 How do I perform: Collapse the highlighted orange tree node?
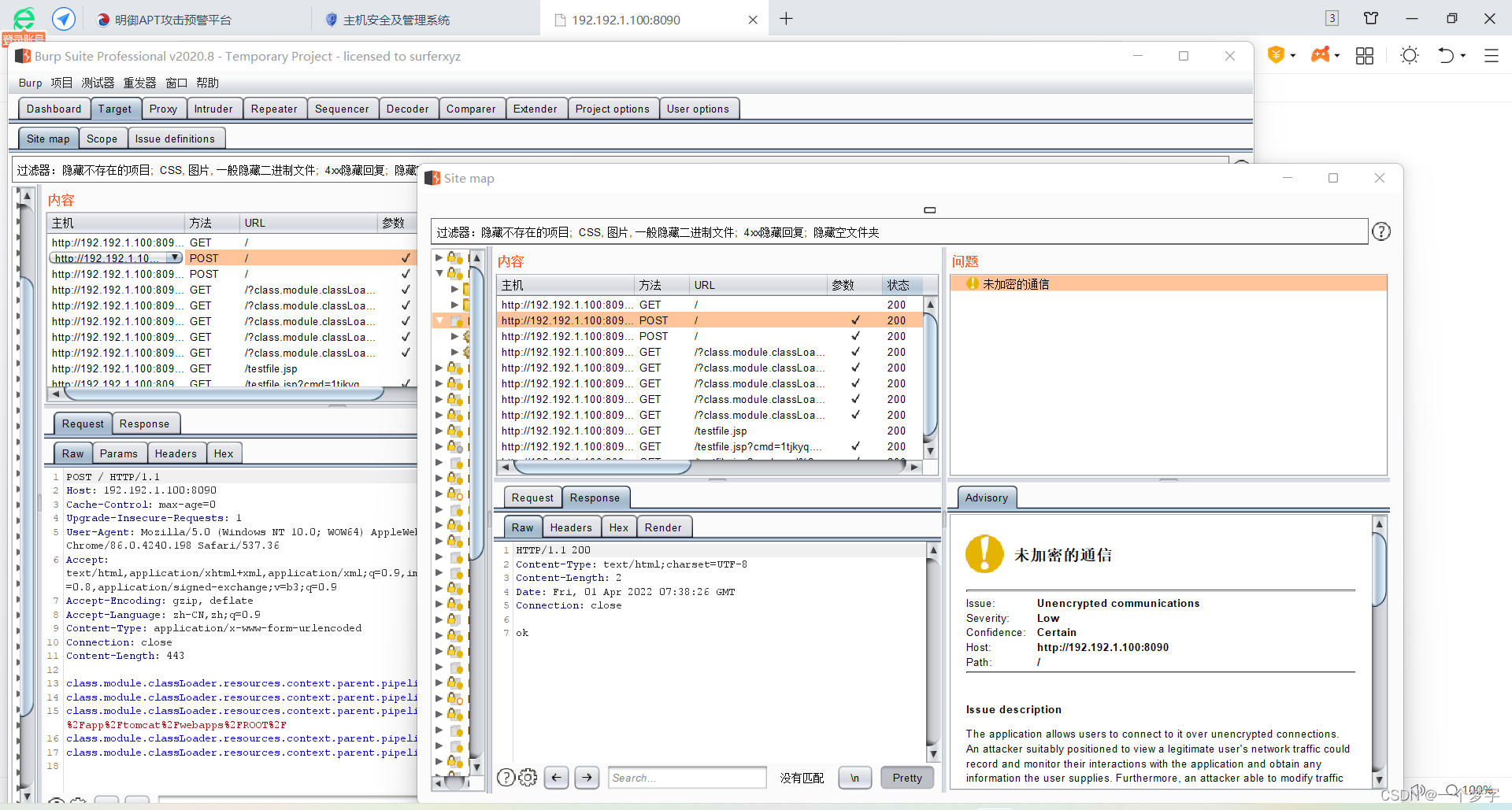click(439, 320)
